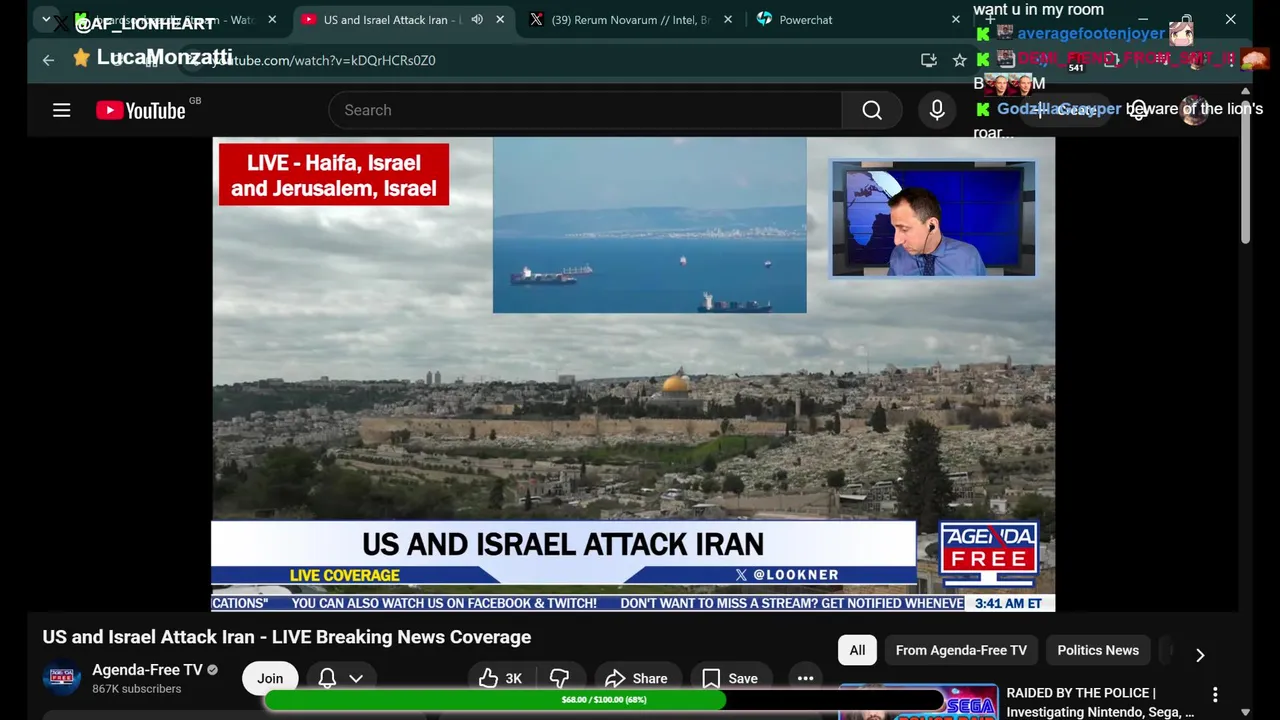Click the scrollbar down arrow
The image size is (1280, 720).
[1246, 712]
